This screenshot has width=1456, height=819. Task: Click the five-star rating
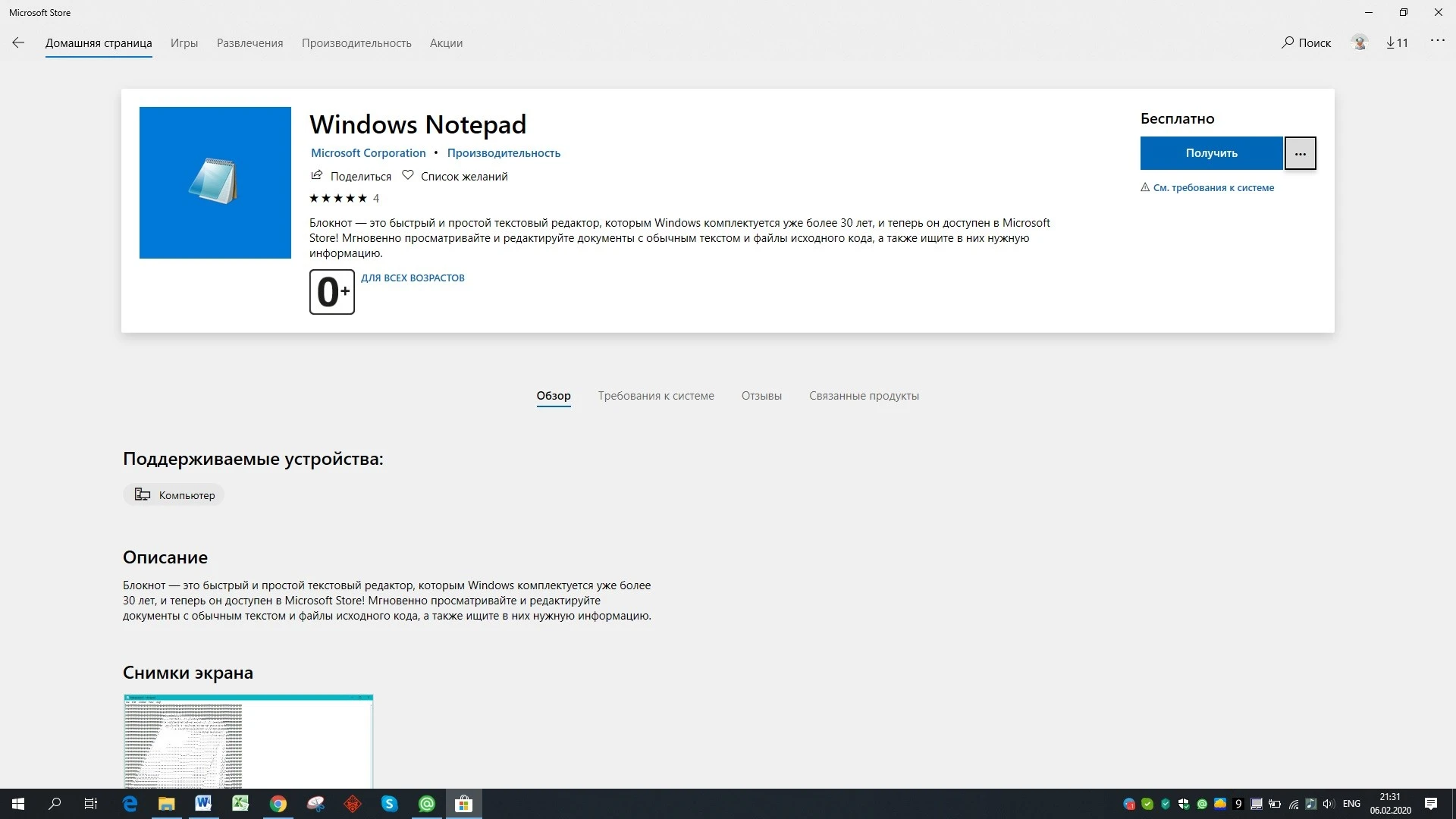pyautogui.click(x=338, y=199)
